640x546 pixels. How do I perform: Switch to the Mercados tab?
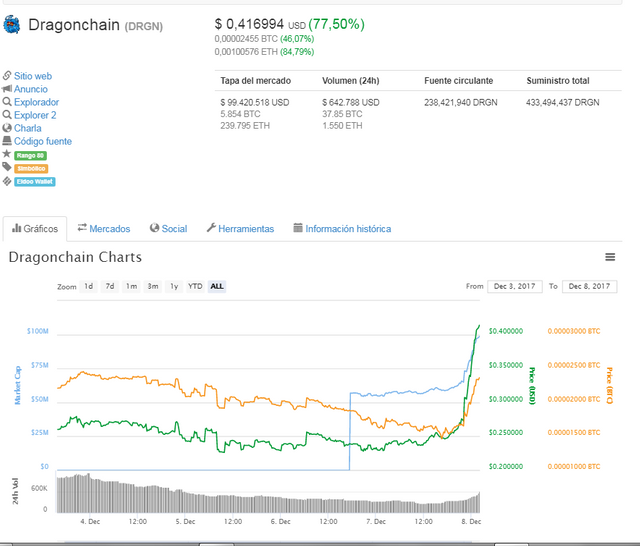click(x=104, y=229)
